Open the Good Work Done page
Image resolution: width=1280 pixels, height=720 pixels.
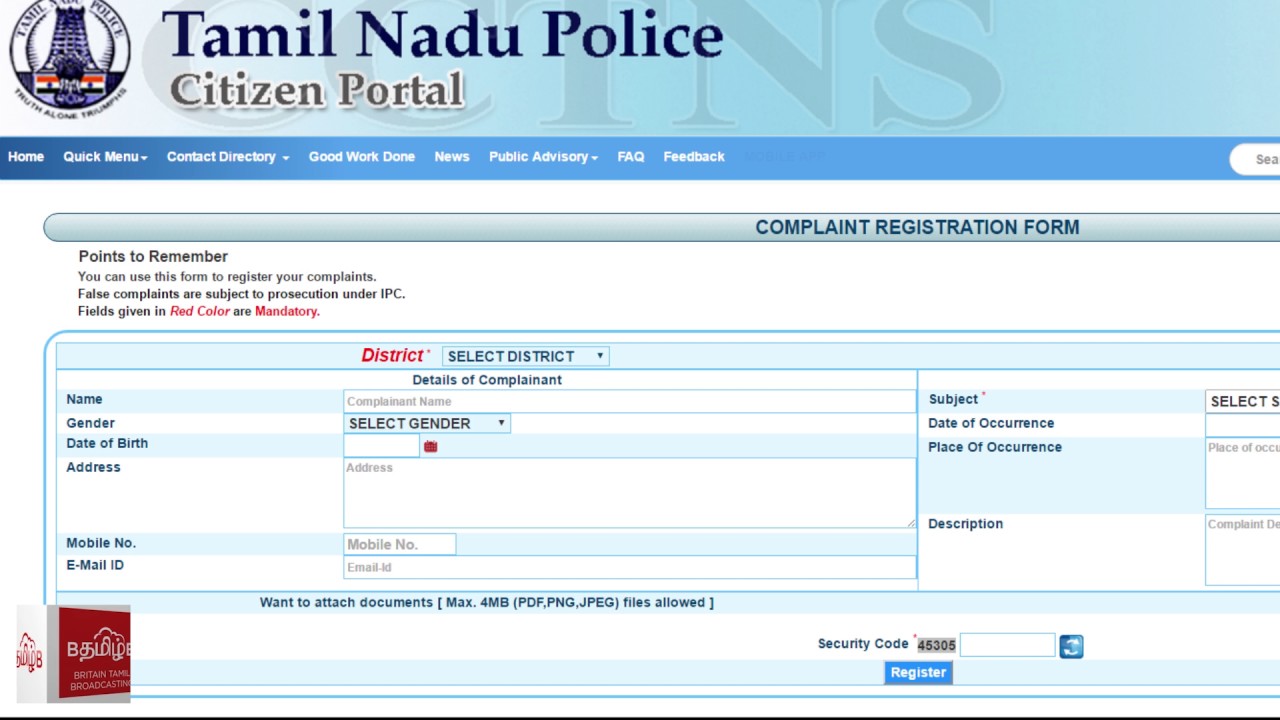361,157
